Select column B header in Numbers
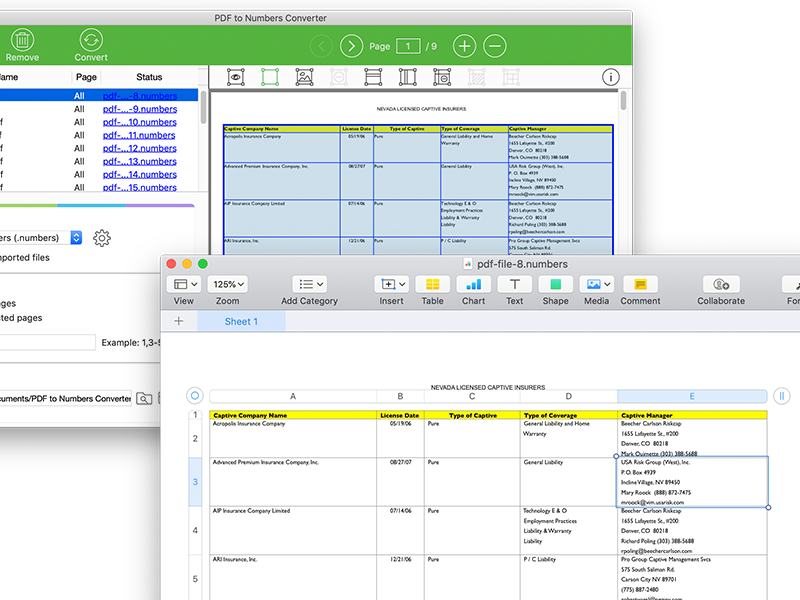This screenshot has height=600, width=800. coord(400,396)
